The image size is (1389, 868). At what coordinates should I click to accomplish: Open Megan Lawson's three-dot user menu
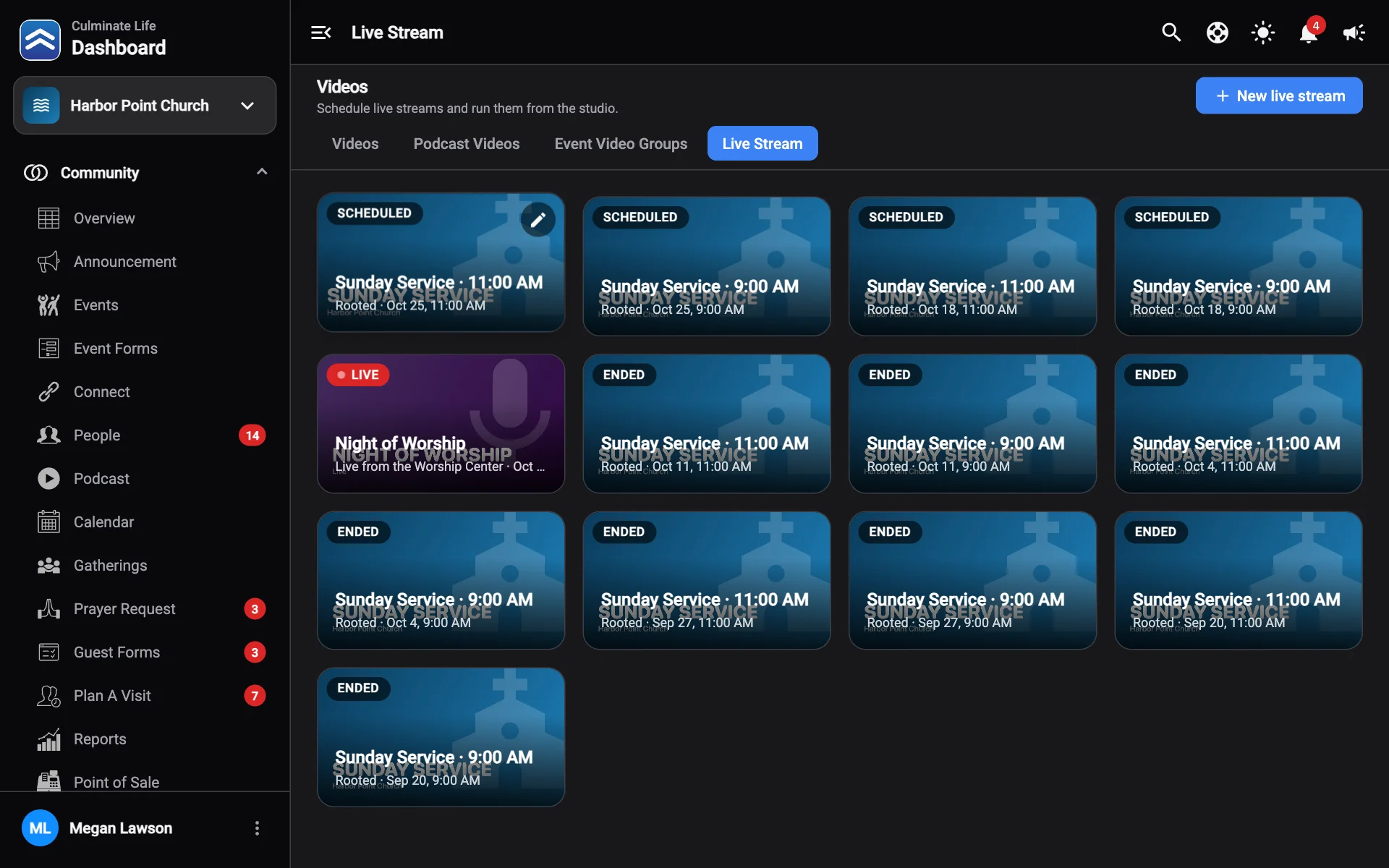[257, 828]
